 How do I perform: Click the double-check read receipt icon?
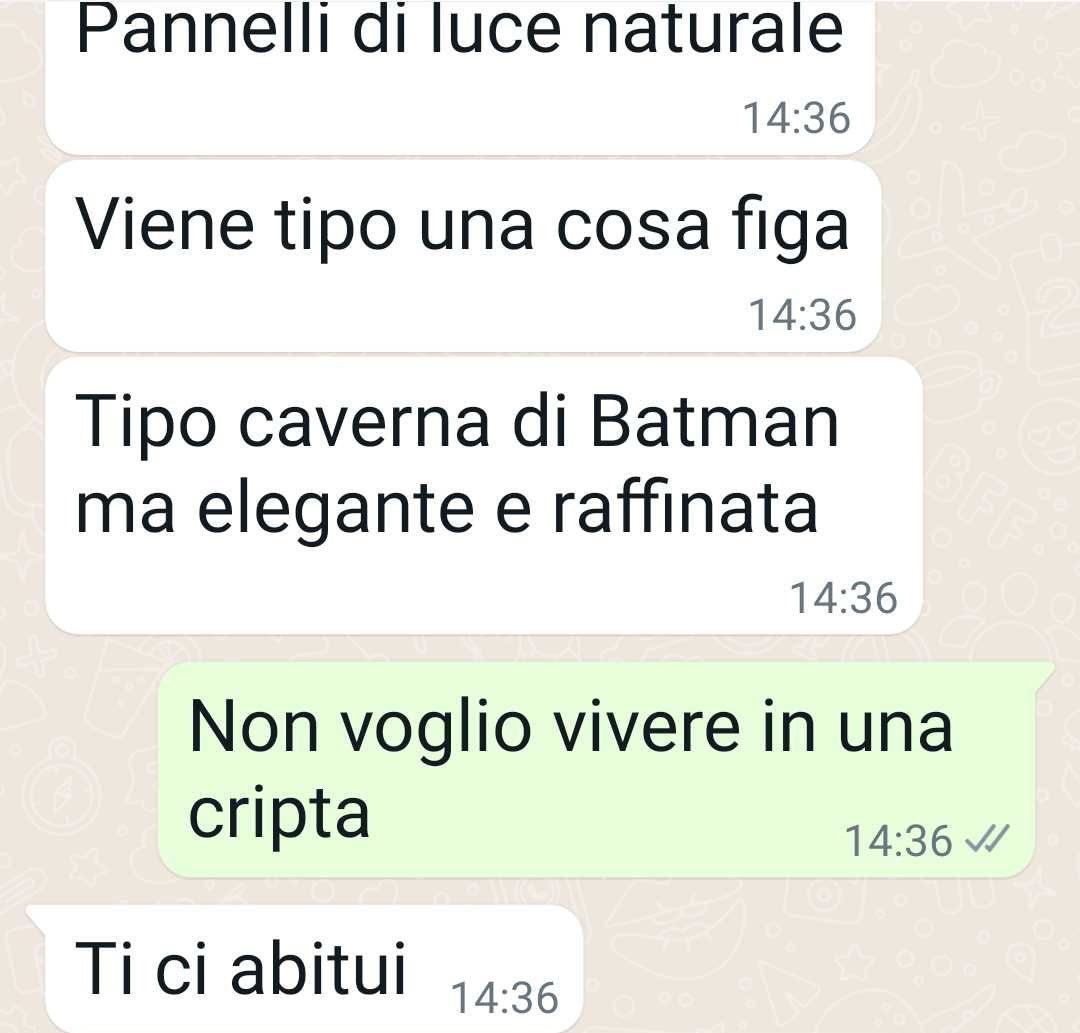987,839
